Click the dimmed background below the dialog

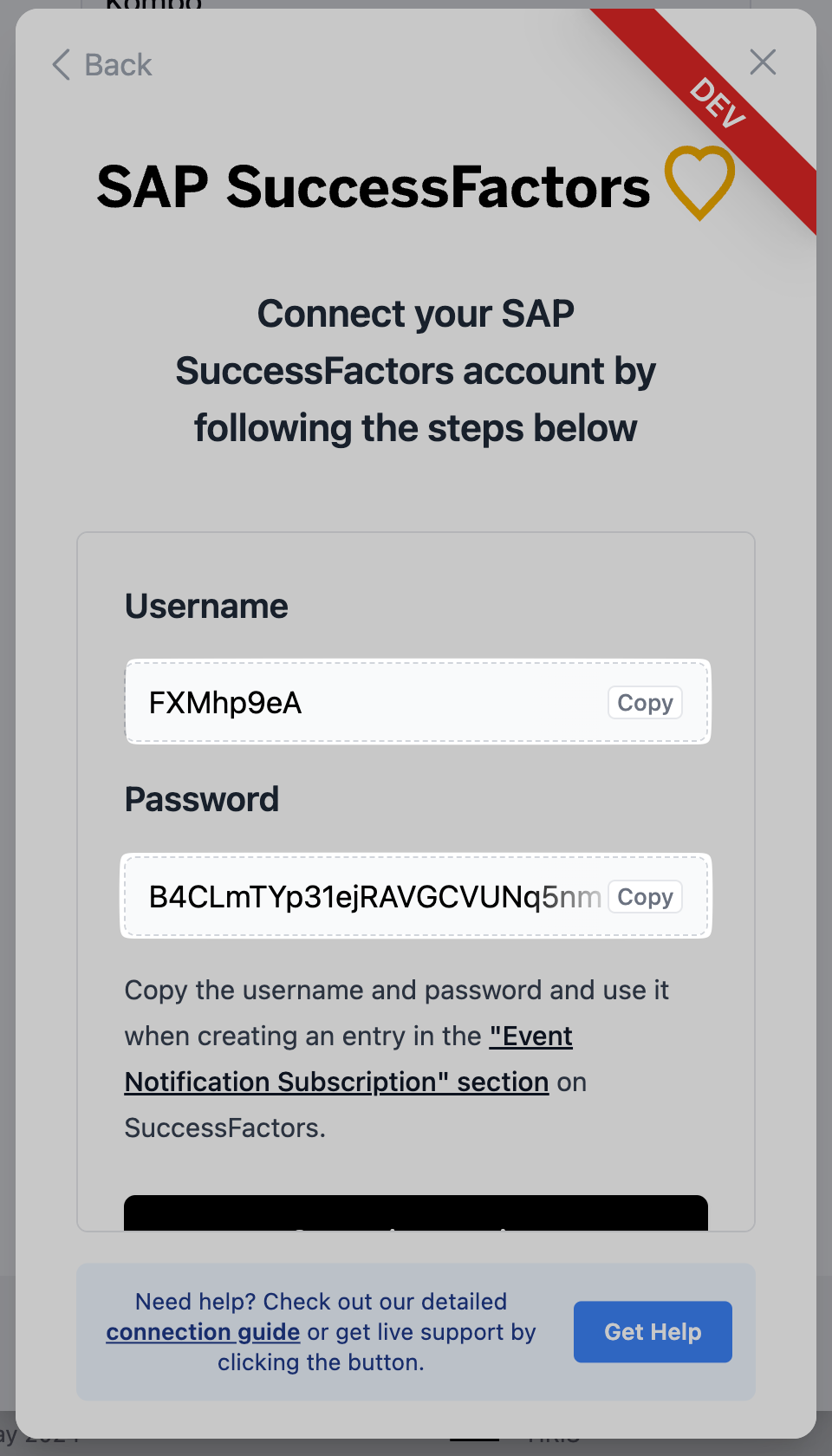(416, 1447)
